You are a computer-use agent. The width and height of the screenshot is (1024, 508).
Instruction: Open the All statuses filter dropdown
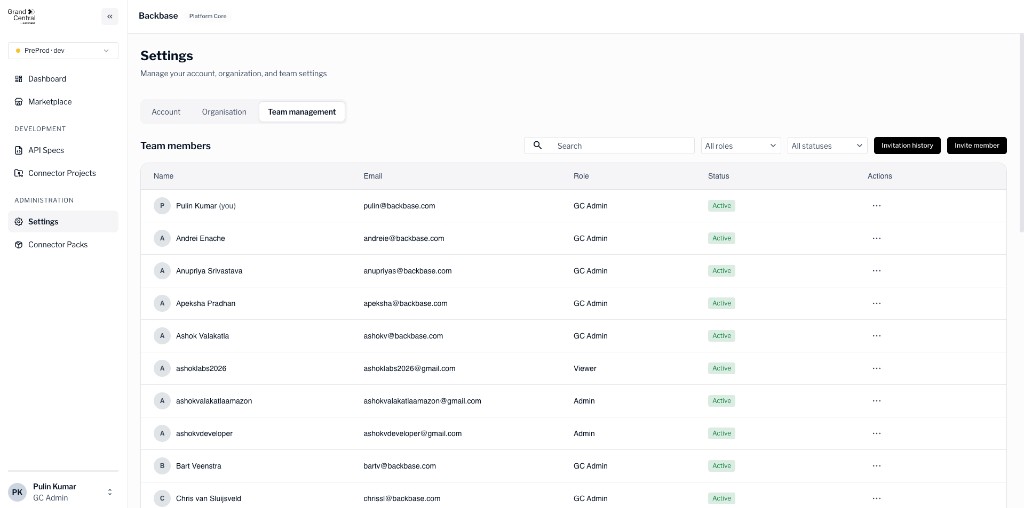(x=827, y=146)
